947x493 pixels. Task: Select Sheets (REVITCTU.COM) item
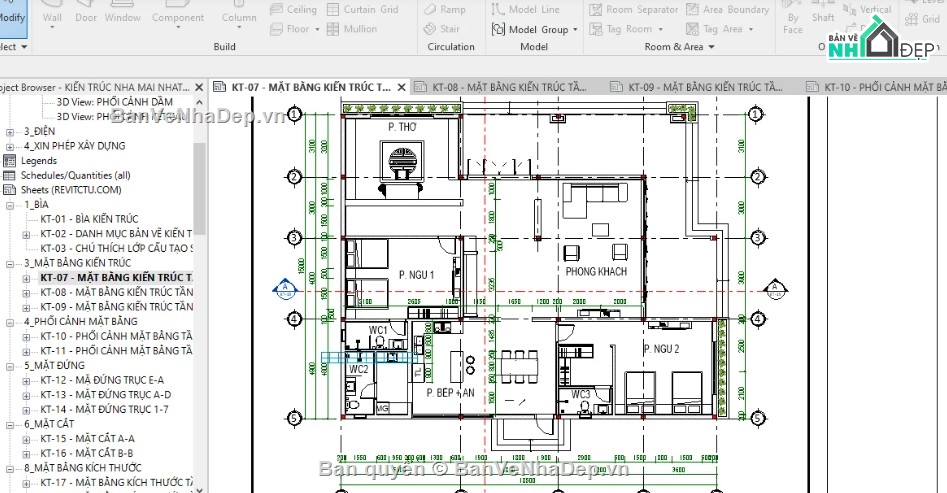71,190
